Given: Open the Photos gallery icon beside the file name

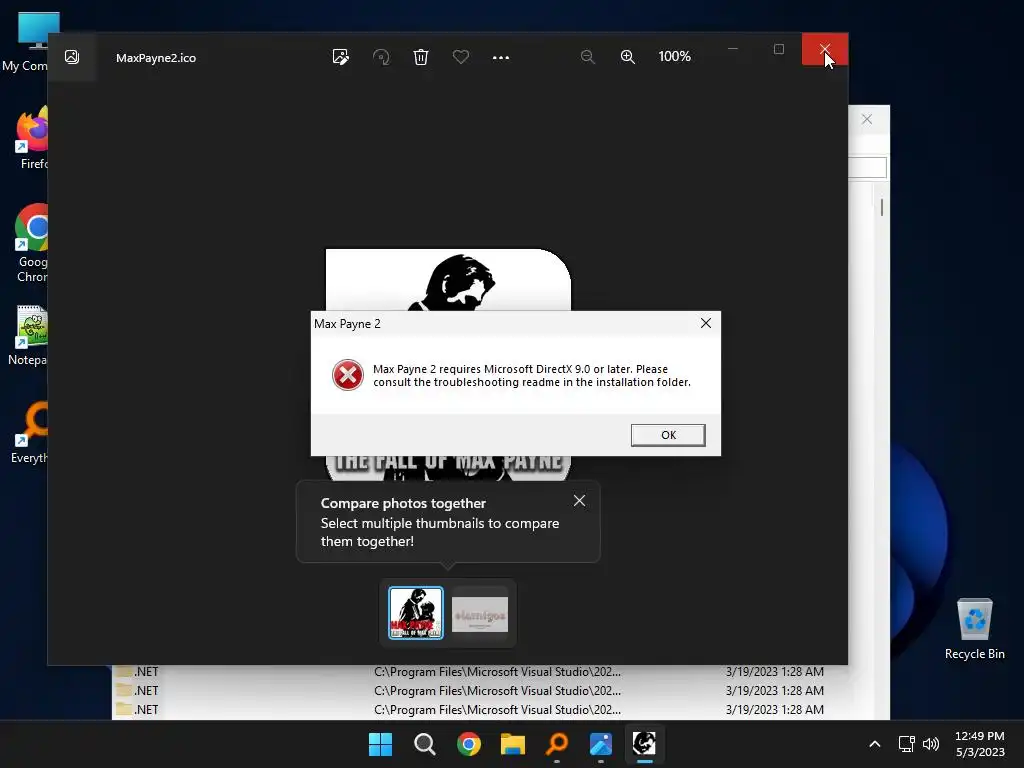Looking at the screenshot, I should (x=72, y=57).
